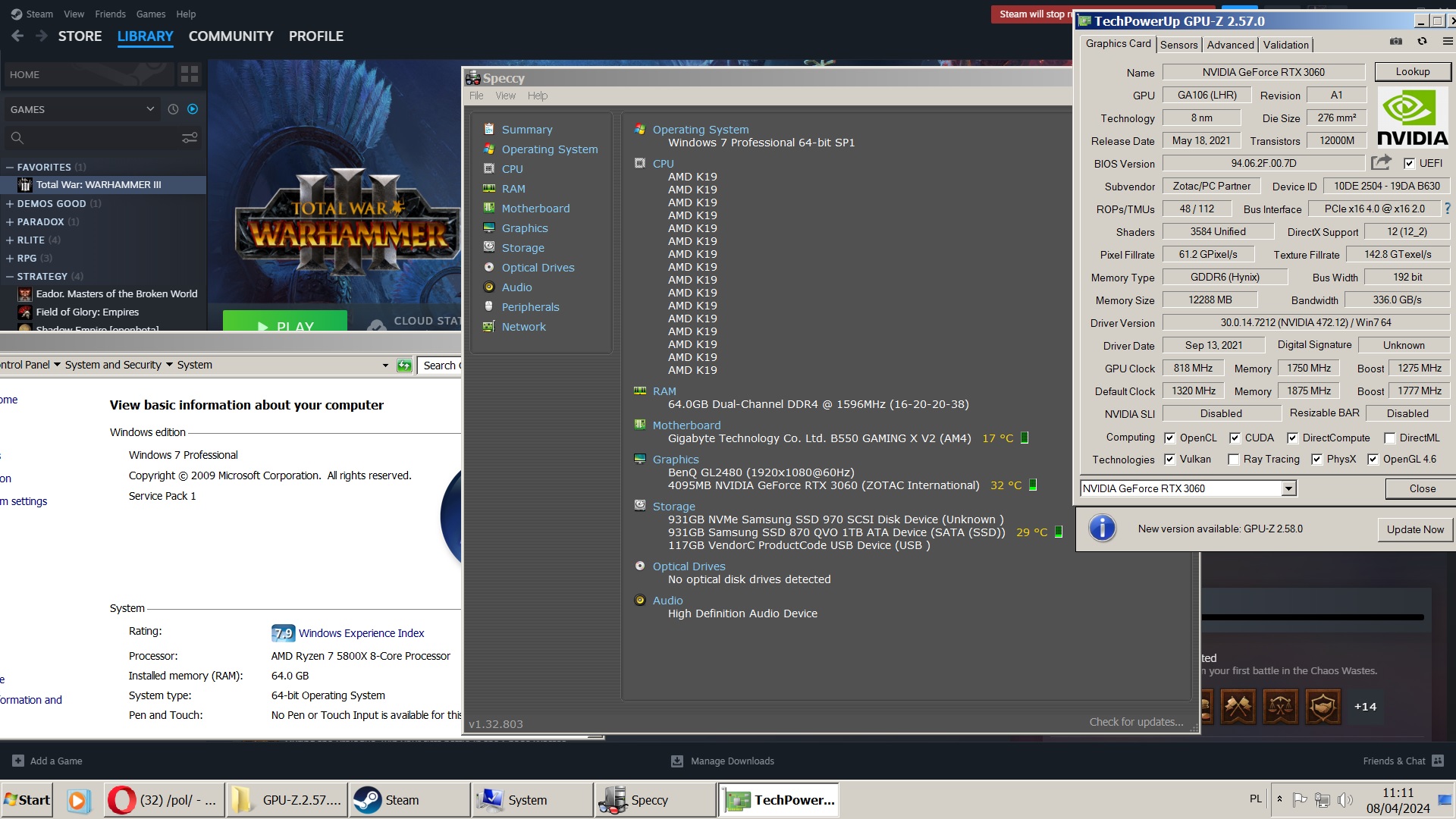The image size is (1456, 819).
Task: Open Speccy View menu
Action: [505, 96]
